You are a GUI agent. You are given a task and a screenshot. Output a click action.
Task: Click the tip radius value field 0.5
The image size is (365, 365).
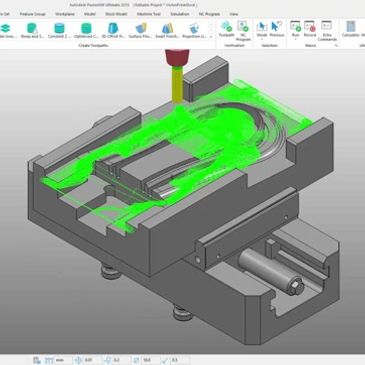pos(179,360)
